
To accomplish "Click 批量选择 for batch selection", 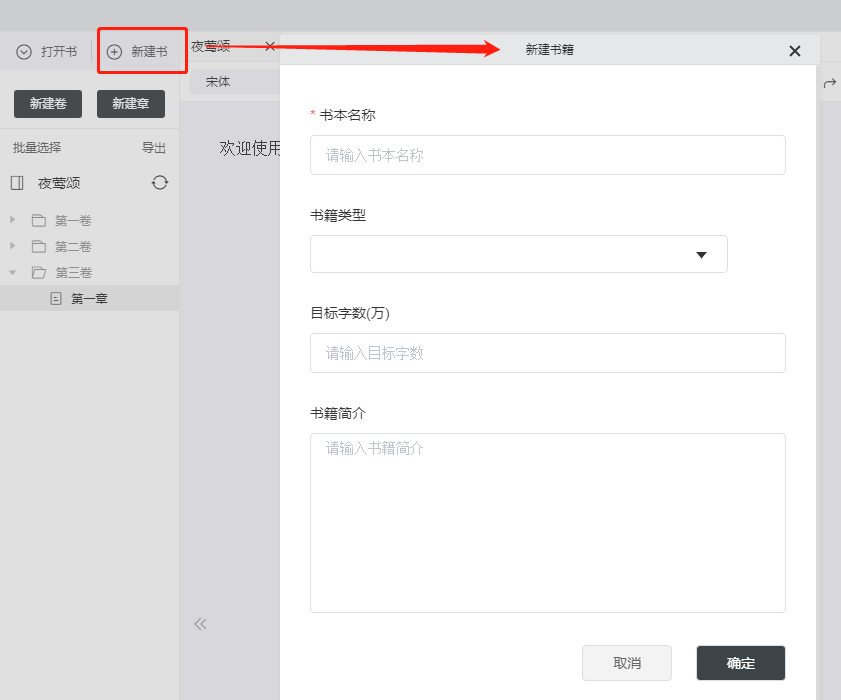I will [37, 148].
